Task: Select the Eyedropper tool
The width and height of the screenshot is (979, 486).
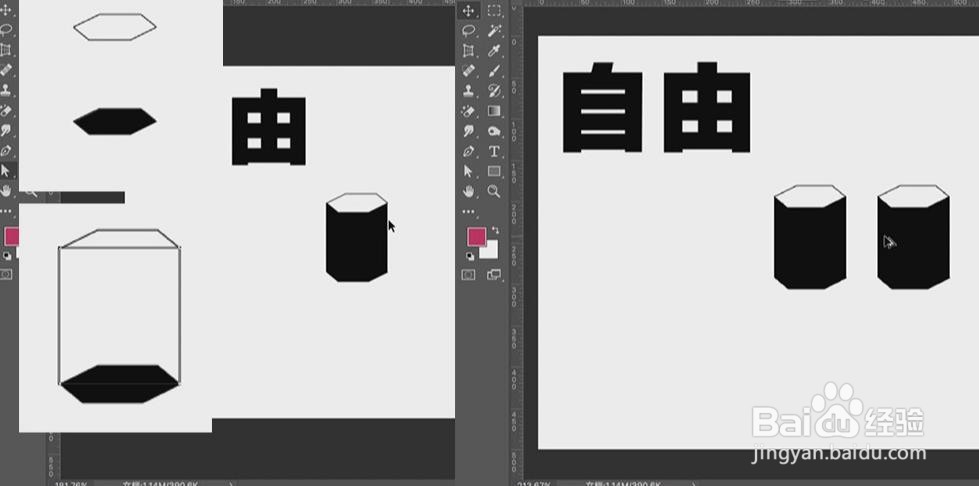Action: point(494,51)
